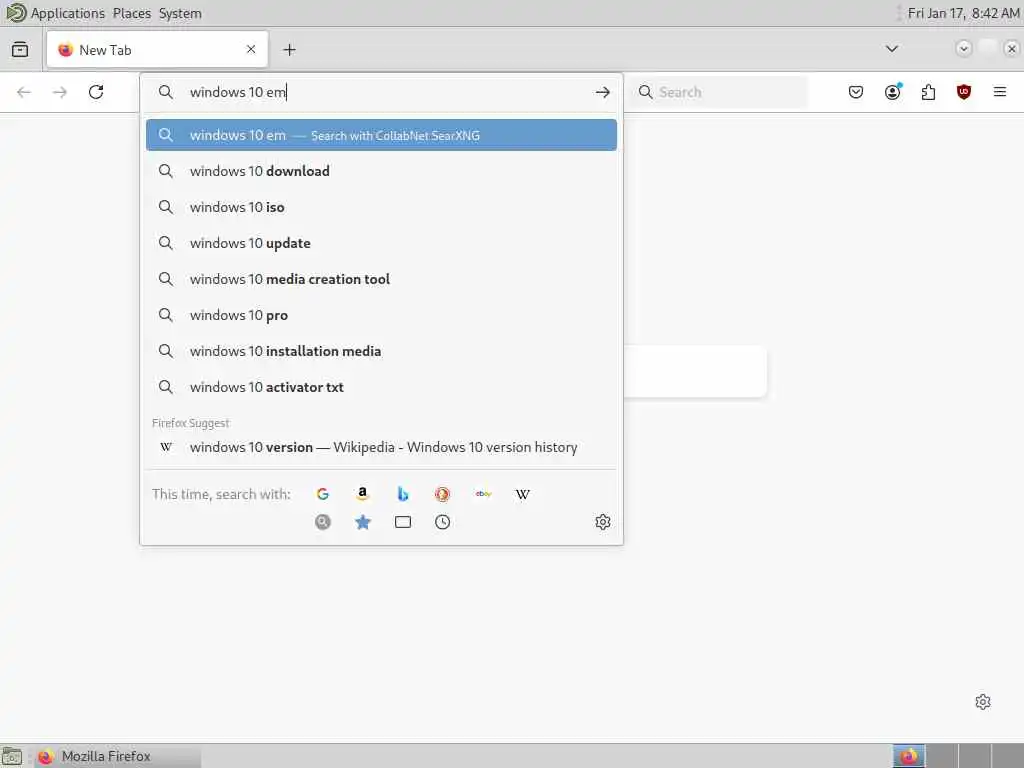This screenshot has width=1024, height=768.
Task: Go back to previous page
Action: pos(24,92)
